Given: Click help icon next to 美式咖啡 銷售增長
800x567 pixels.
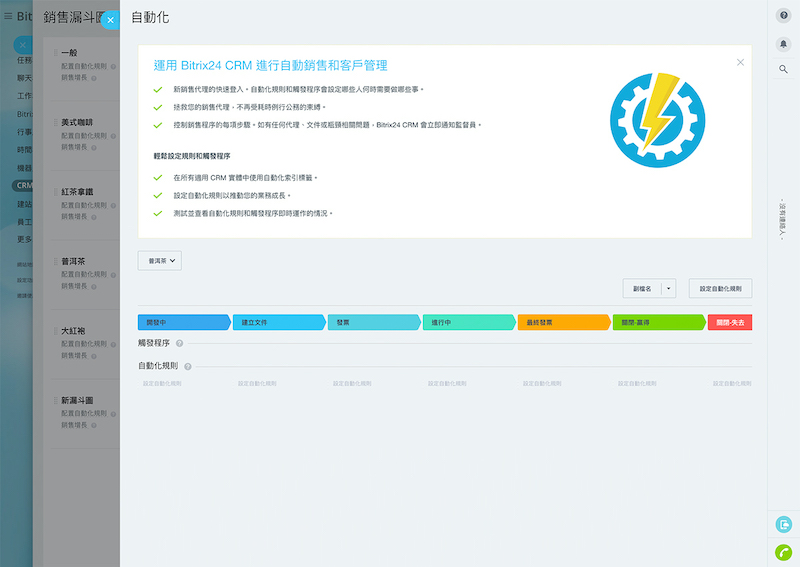Looking at the screenshot, I should pos(94,148).
